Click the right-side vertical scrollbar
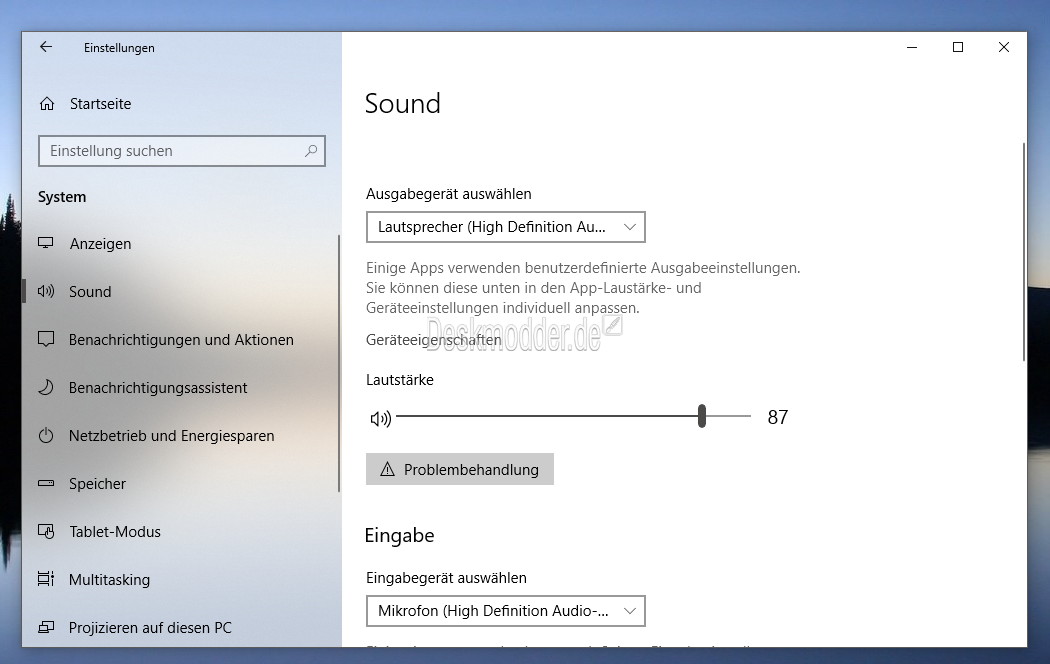The image size is (1050, 664). tap(1023, 250)
